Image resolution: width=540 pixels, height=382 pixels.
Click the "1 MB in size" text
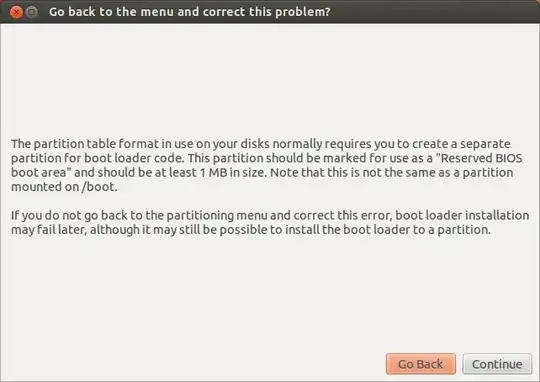click(x=232, y=173)
